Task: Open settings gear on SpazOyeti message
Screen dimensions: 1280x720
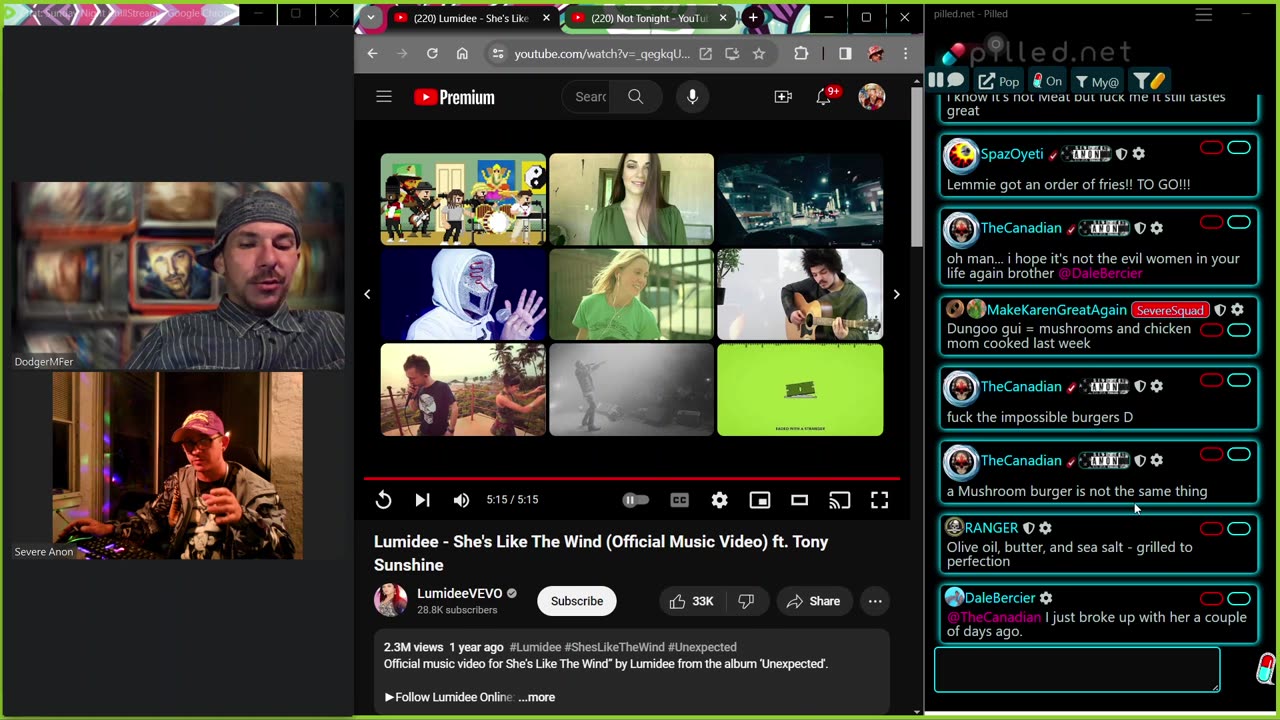Action: pyautogui.click(x=1139, y=154)
